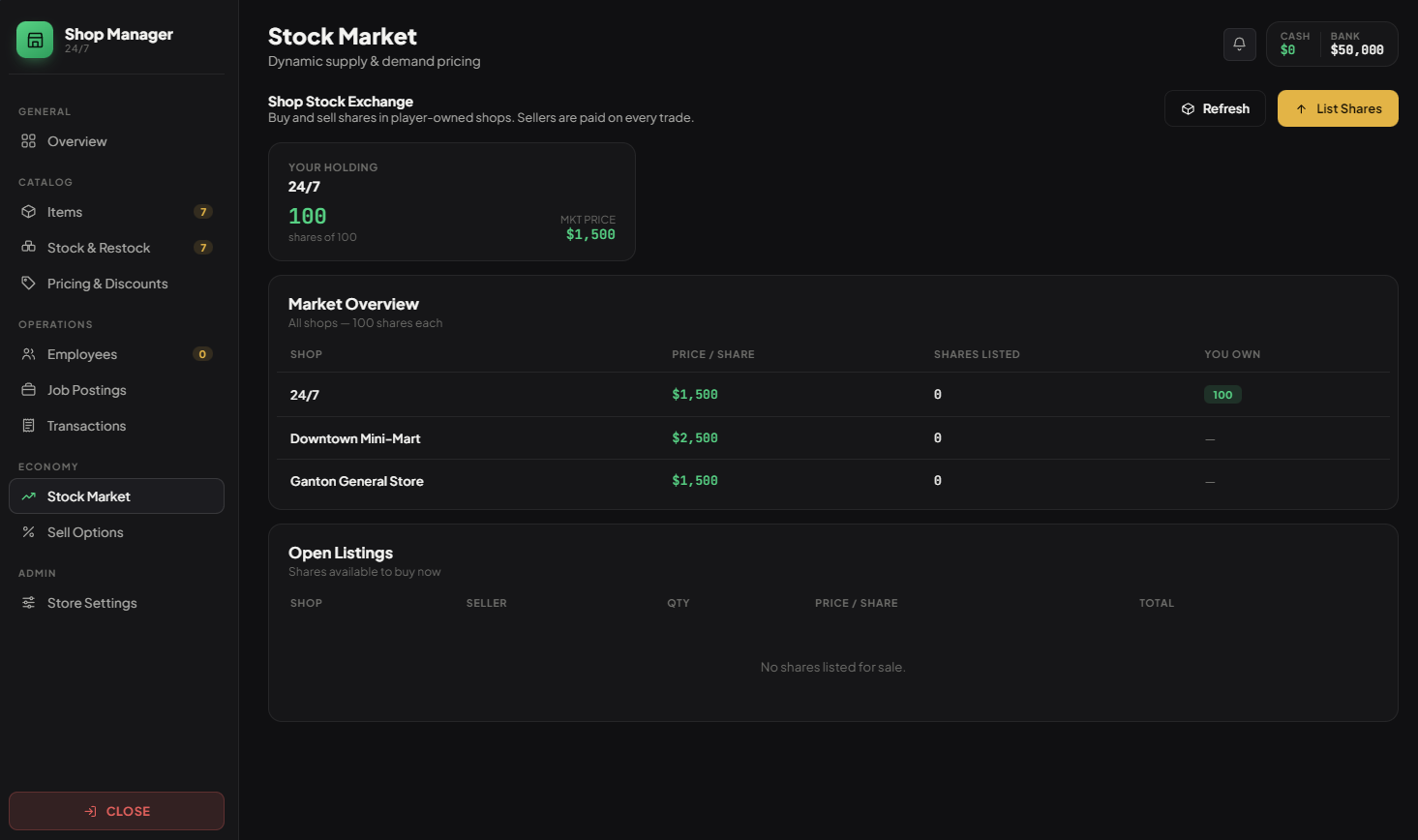Click the red CLOSE label

click(128, 811)
